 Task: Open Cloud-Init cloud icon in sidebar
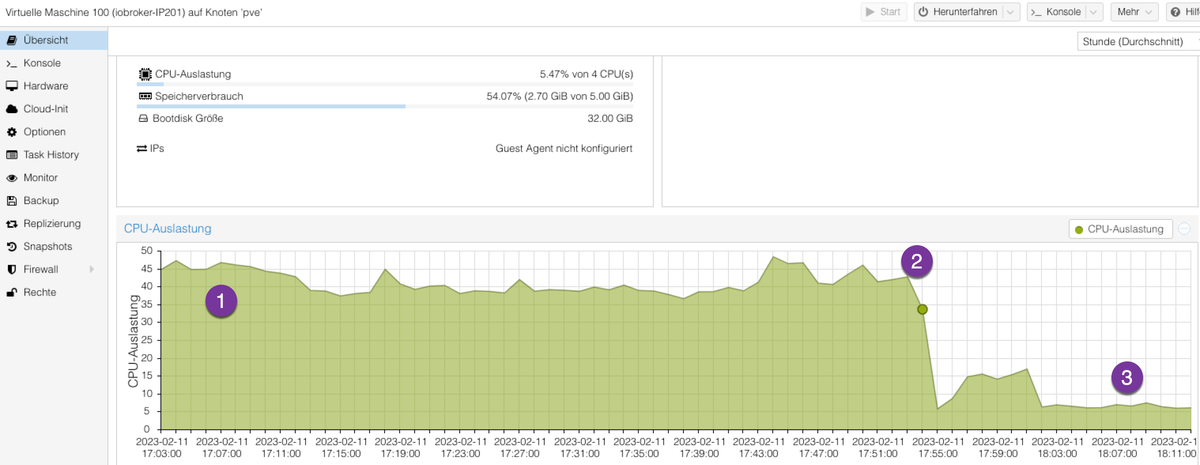click(12, 109)
